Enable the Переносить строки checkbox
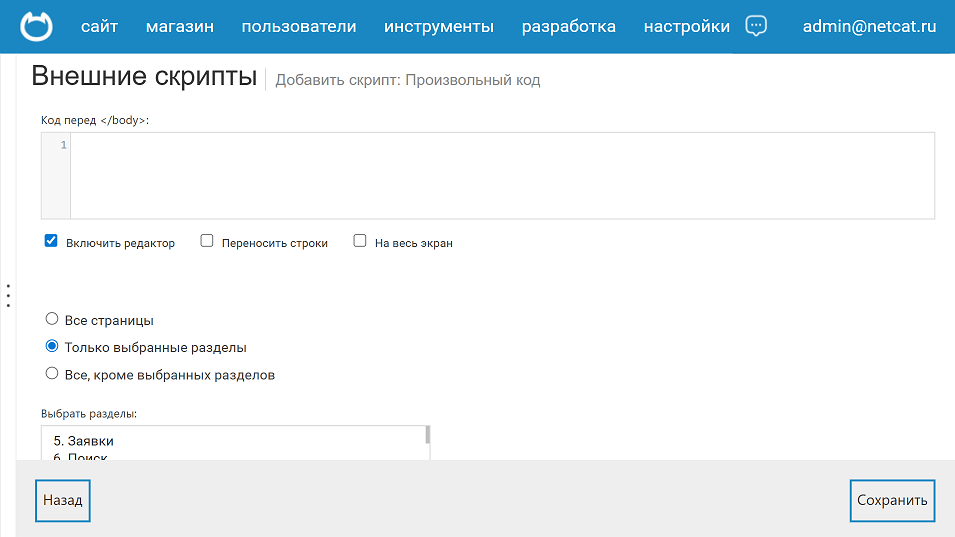The width and height of the screenshot is (955, 537). [x=207, y=241]
